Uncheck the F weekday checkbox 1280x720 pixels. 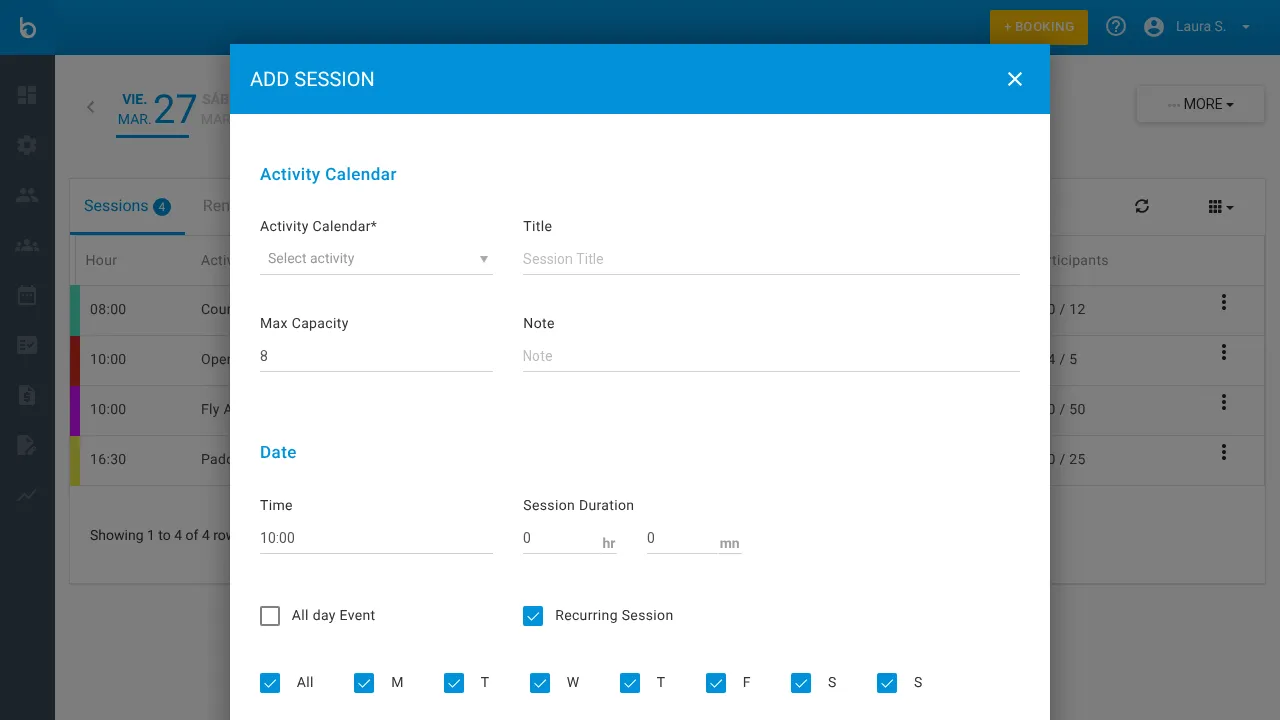coord(716,683)
